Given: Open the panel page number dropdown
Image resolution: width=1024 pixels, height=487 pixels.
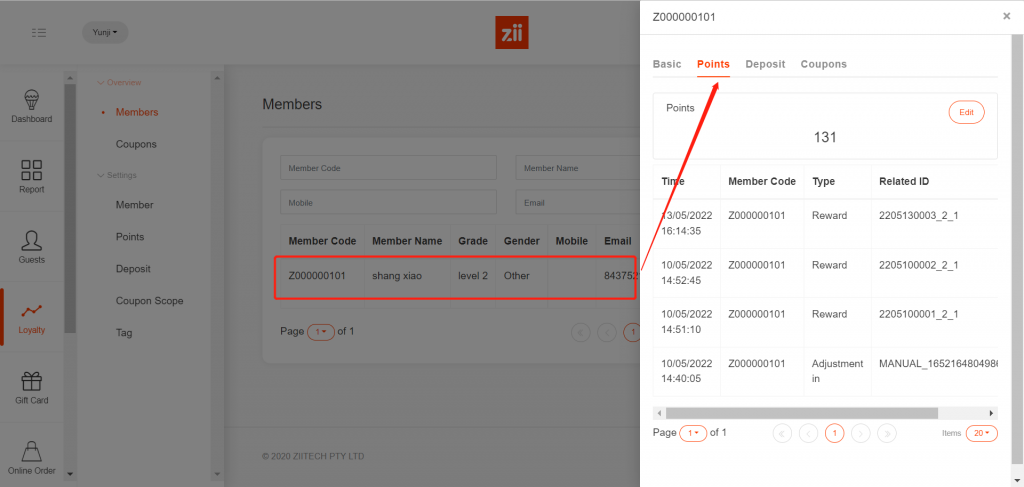Looking at the screenshot, I should 692,433.
